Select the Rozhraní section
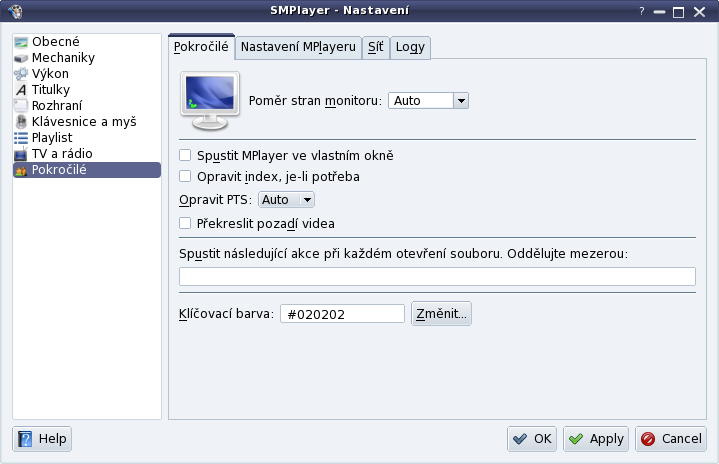 point(87,106)
